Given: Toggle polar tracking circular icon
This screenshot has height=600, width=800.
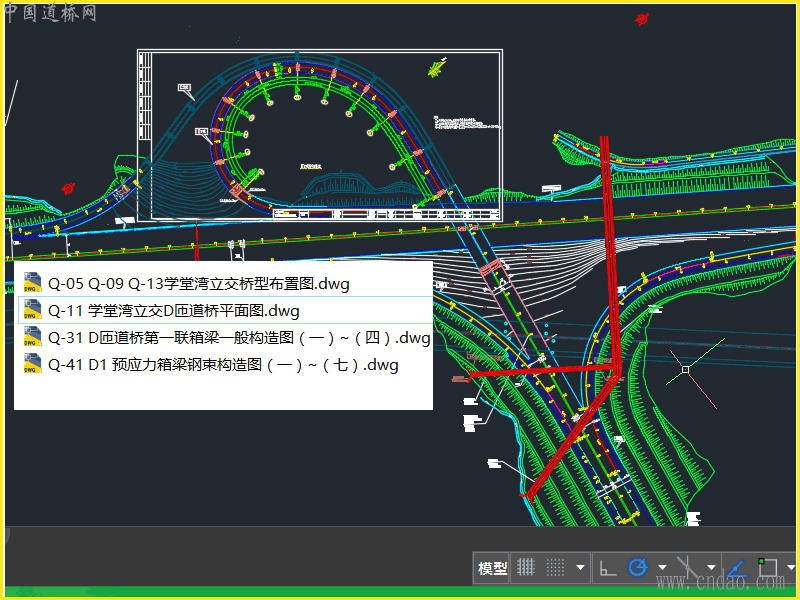Looking at the screenshot, I should (638, 567).
